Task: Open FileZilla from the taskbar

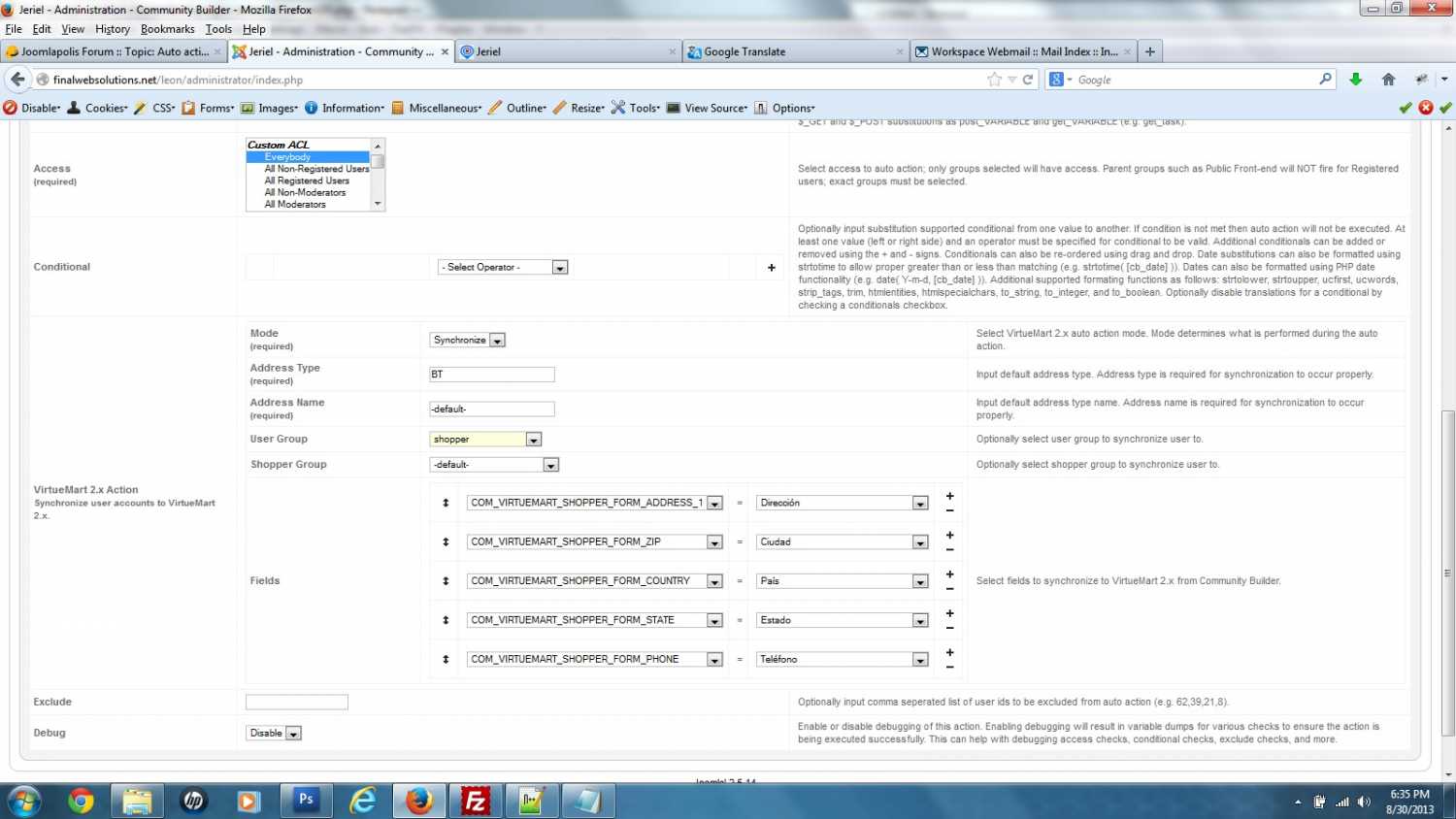Action: (x=476, y=801)
